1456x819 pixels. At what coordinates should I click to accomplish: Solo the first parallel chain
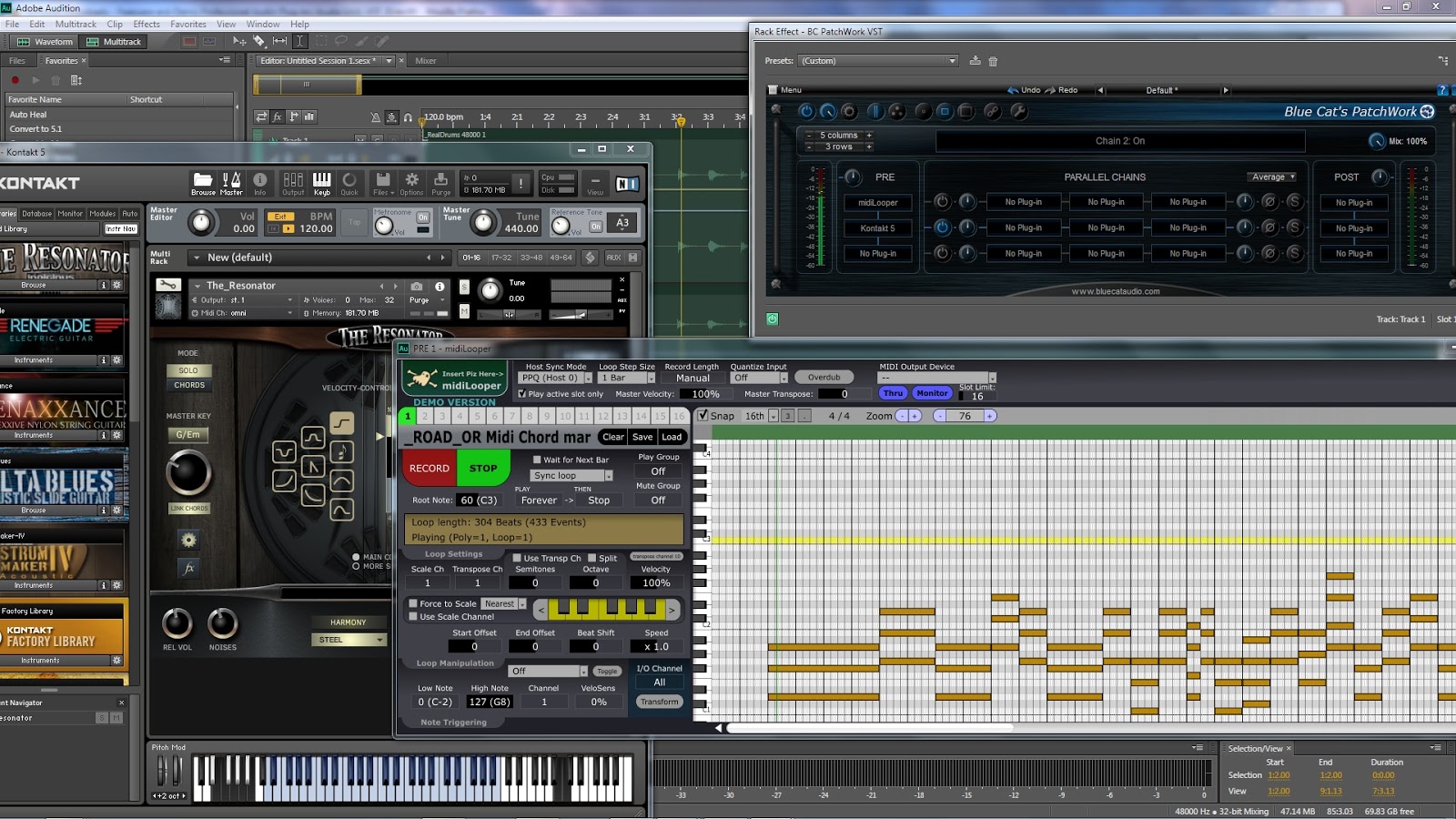pyautogui.click(x=1294, y=202)
